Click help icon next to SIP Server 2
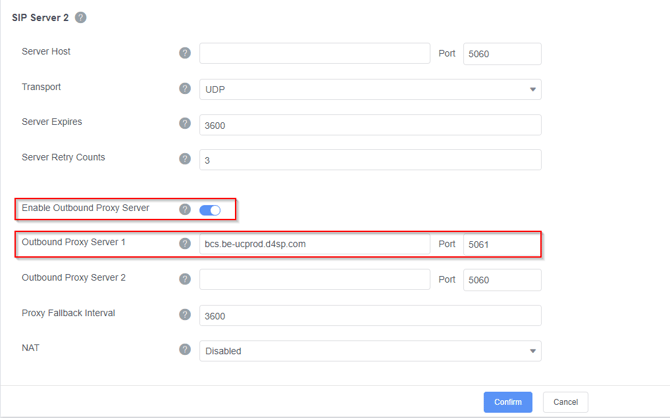Viewport: 670px width, 418px height. tap(80, 18)
